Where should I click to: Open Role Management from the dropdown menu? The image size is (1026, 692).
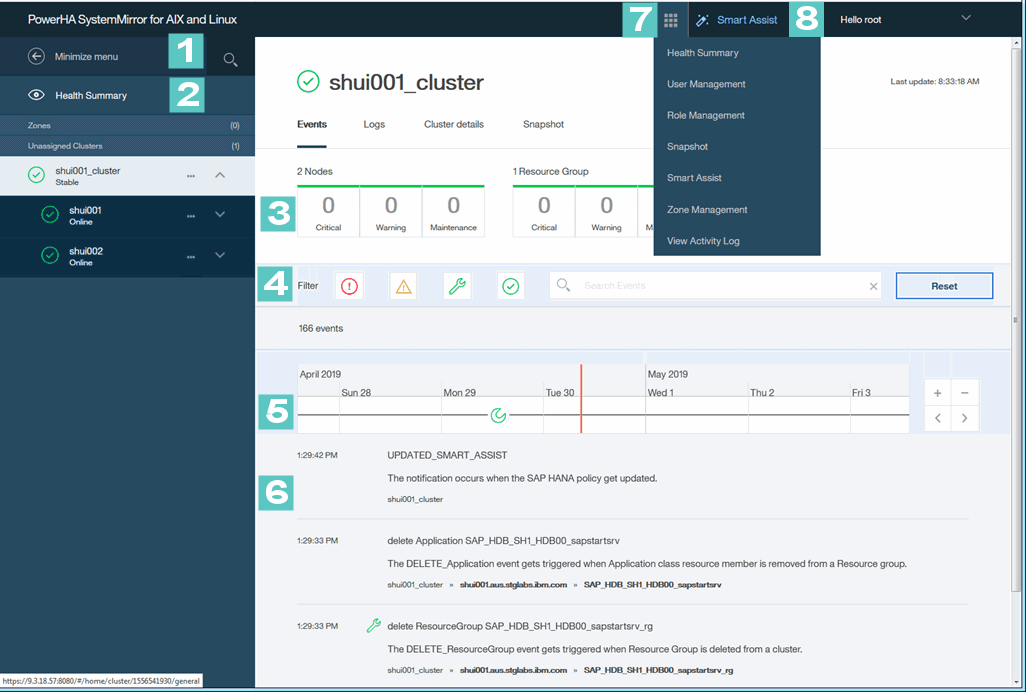[x=705, y=115]
